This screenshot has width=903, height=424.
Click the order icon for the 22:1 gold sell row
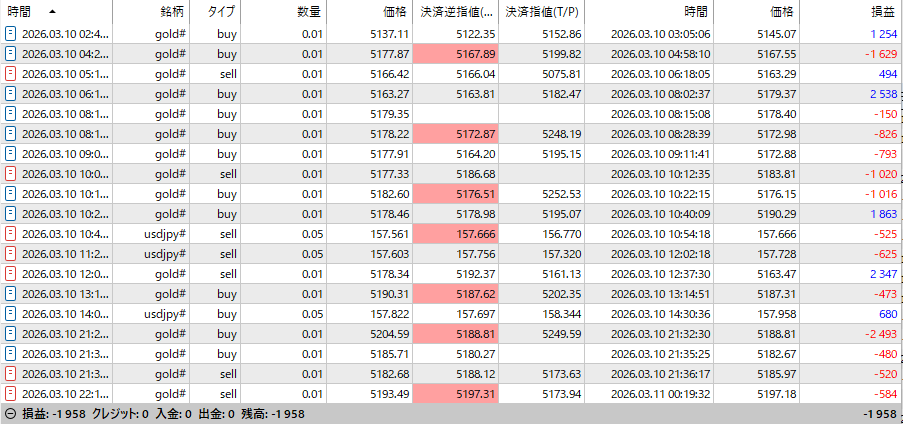pos(11,394)
